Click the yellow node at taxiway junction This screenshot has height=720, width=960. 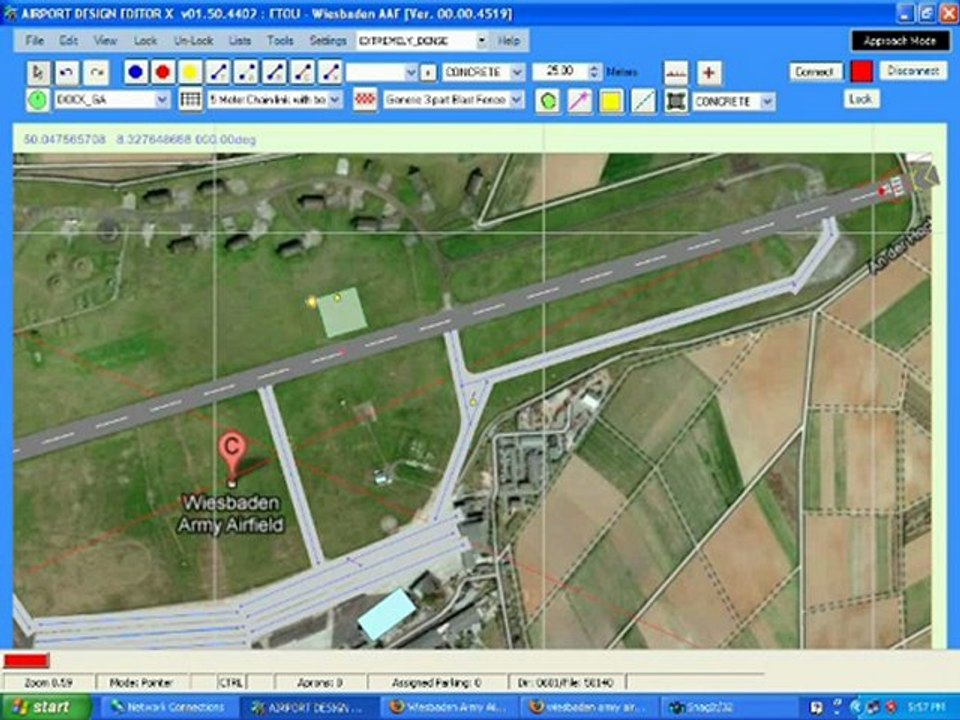pos(473,402)
